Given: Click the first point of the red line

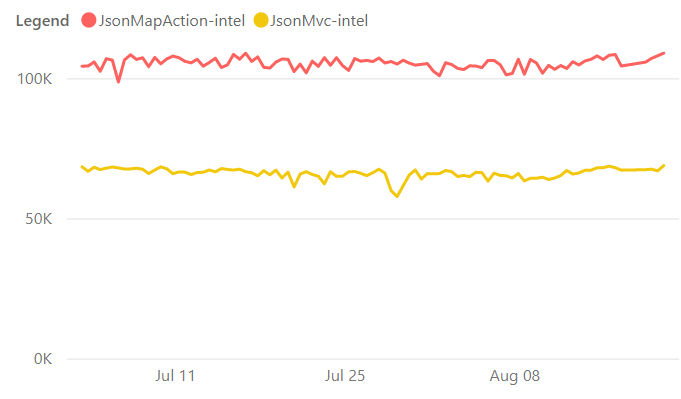Looking at the screenshot, I should pyautogui.click(x=82, y=66).
